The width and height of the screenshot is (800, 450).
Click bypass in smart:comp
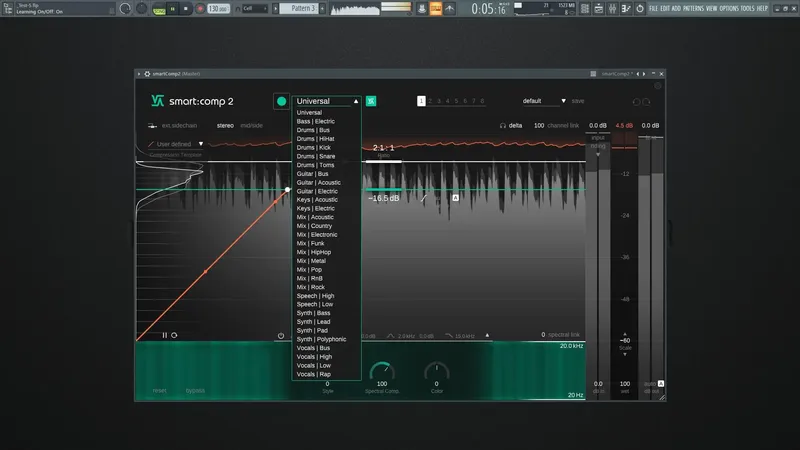coord(195,391)
